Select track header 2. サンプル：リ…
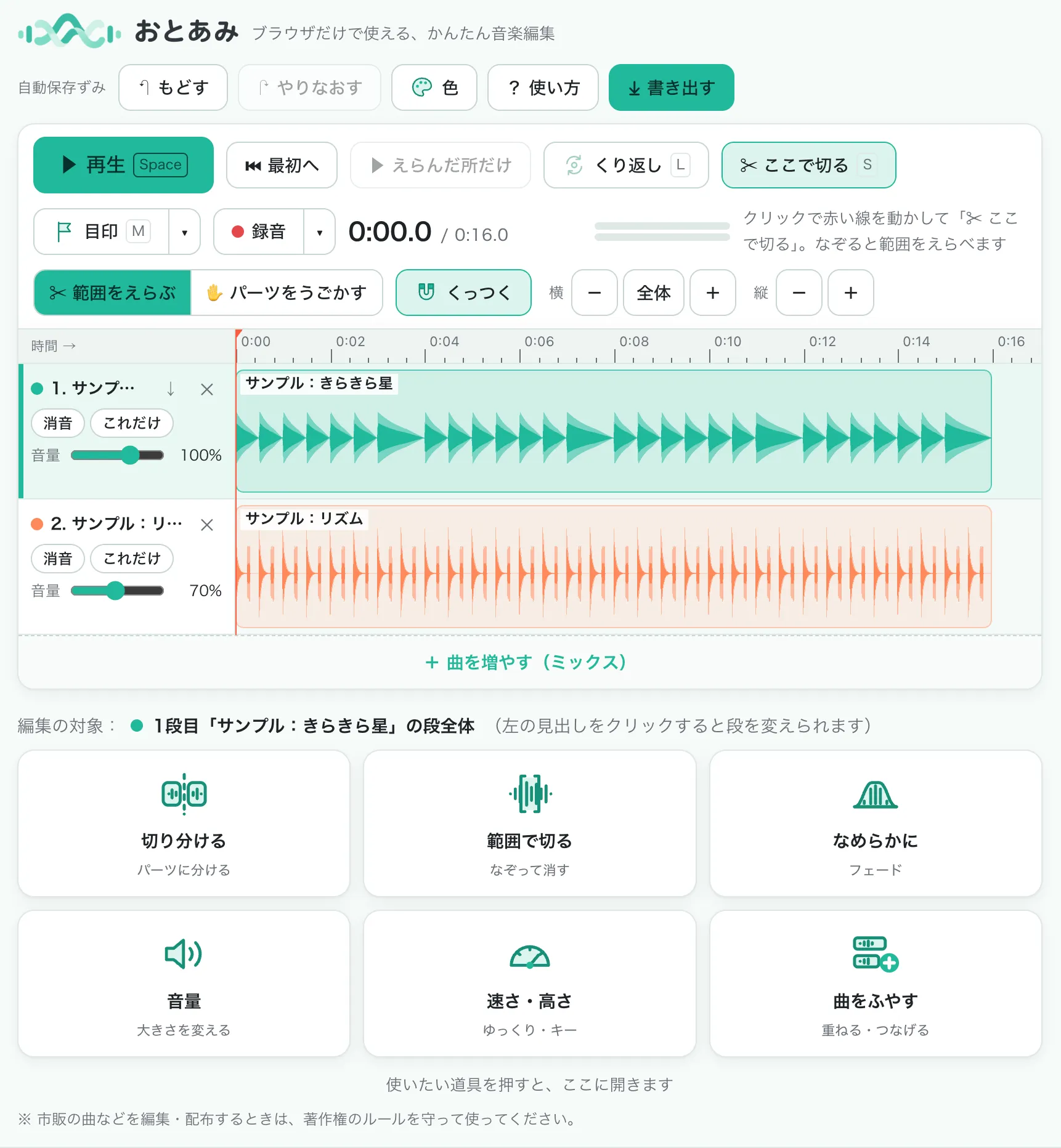Screen dimensions: 1061x1148 pos(116,523)
